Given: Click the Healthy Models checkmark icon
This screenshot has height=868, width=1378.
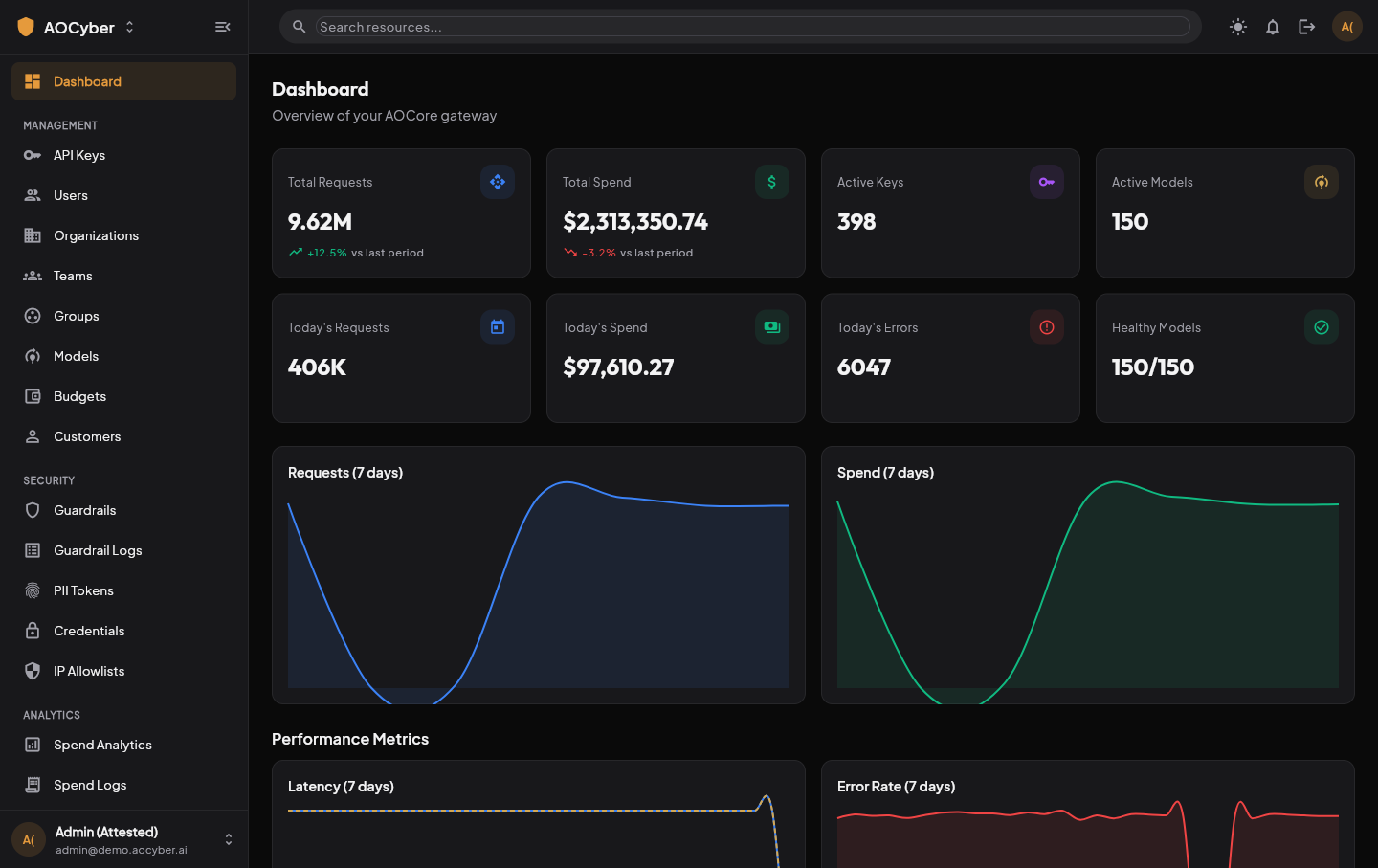Looking at the screenshot, I should click(x=1322, y=327).
